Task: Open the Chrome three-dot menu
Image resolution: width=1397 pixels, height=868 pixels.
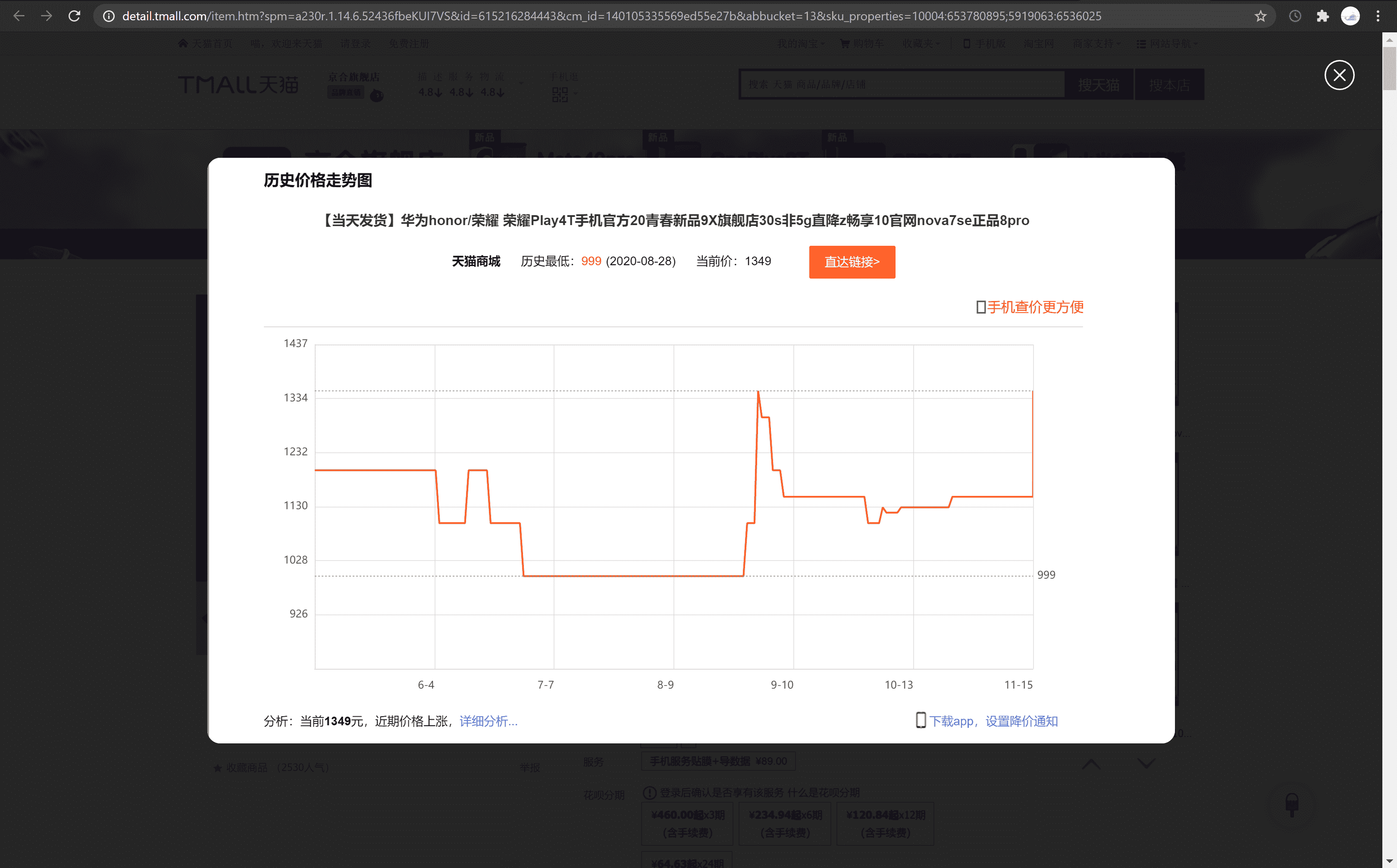Action: [1378, 16]
